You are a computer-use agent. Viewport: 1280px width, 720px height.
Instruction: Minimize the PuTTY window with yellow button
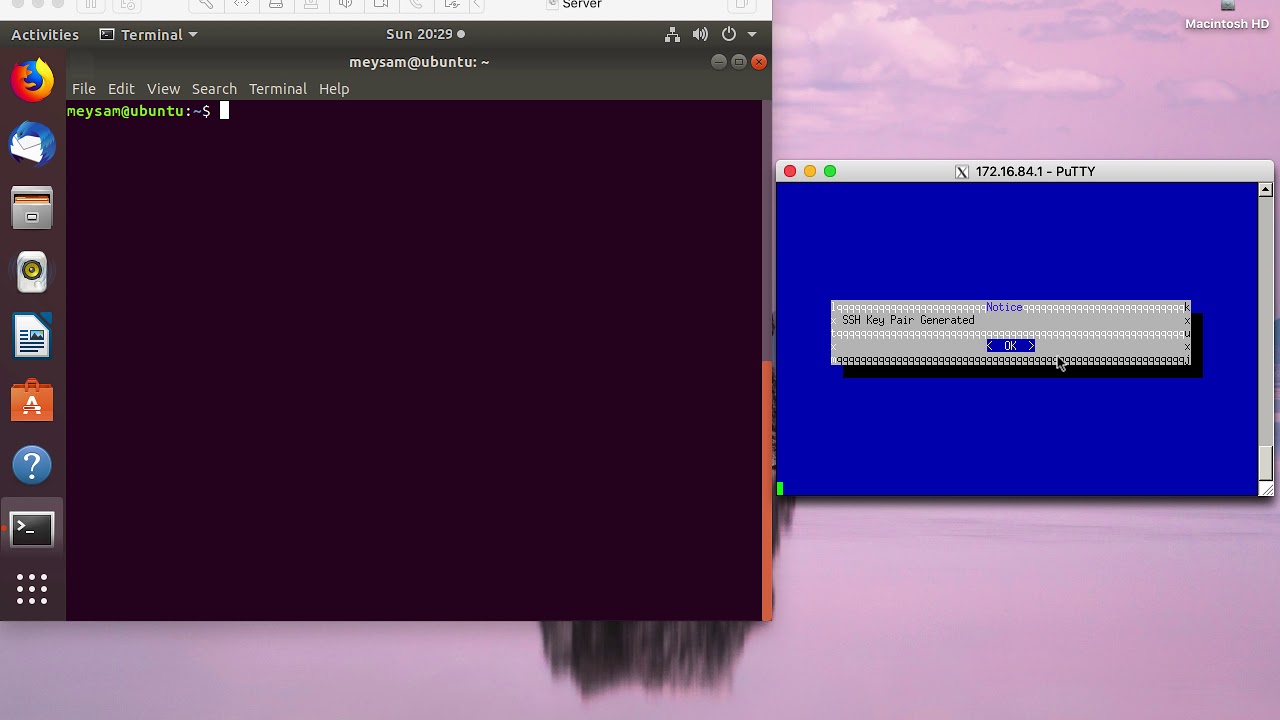pyautogui.click(x=810, y=171)
